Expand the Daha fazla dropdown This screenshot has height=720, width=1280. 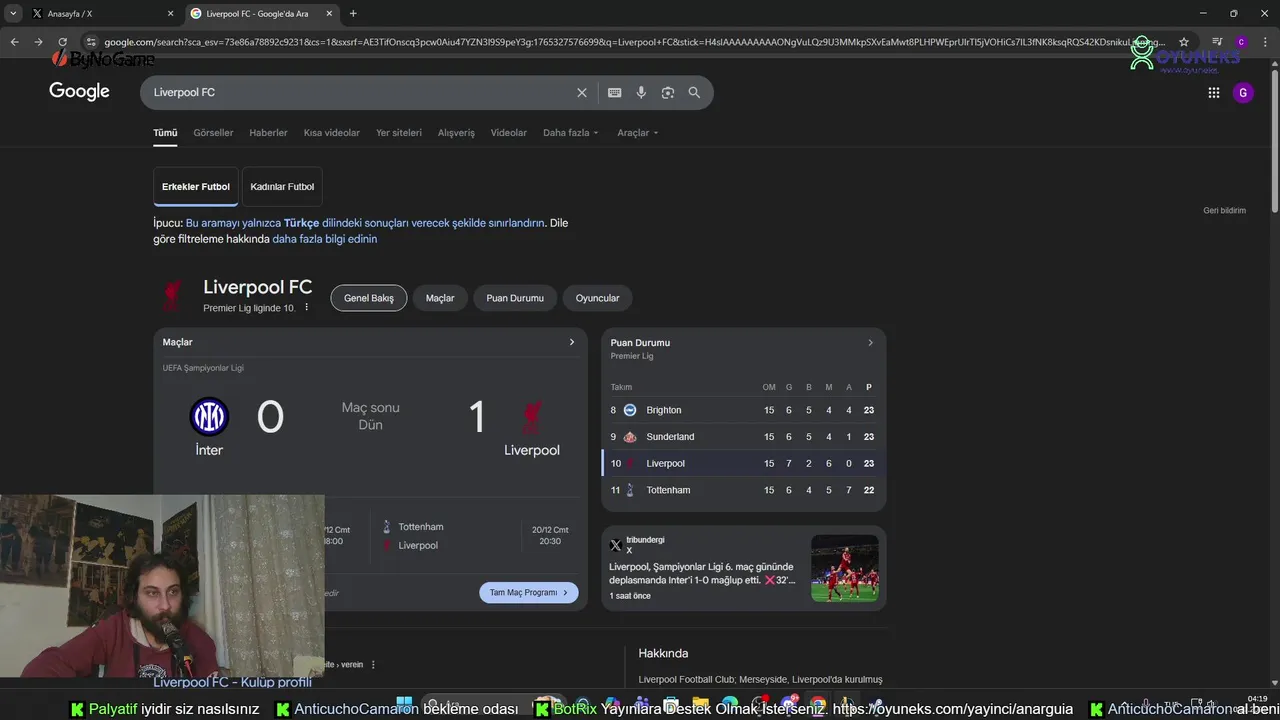pos(571,133)
